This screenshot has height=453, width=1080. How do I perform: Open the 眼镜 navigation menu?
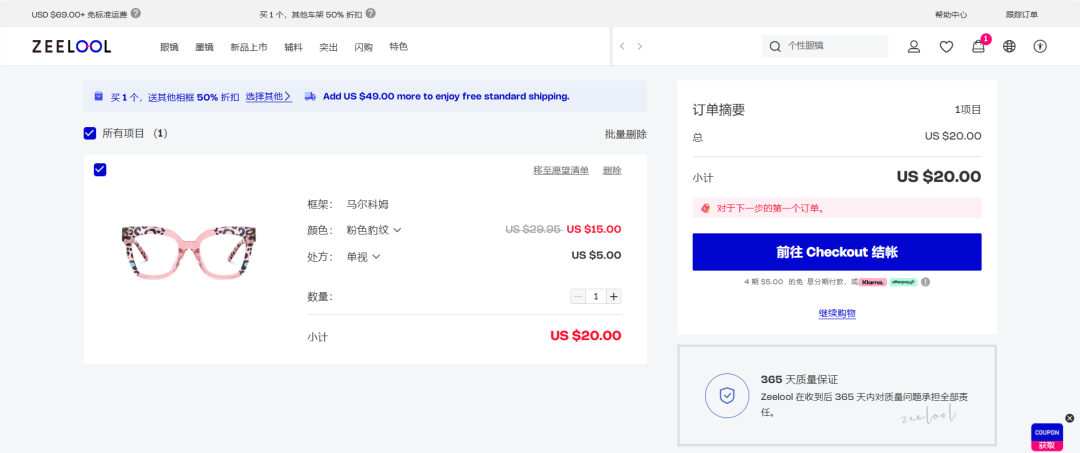coord(169,47)
